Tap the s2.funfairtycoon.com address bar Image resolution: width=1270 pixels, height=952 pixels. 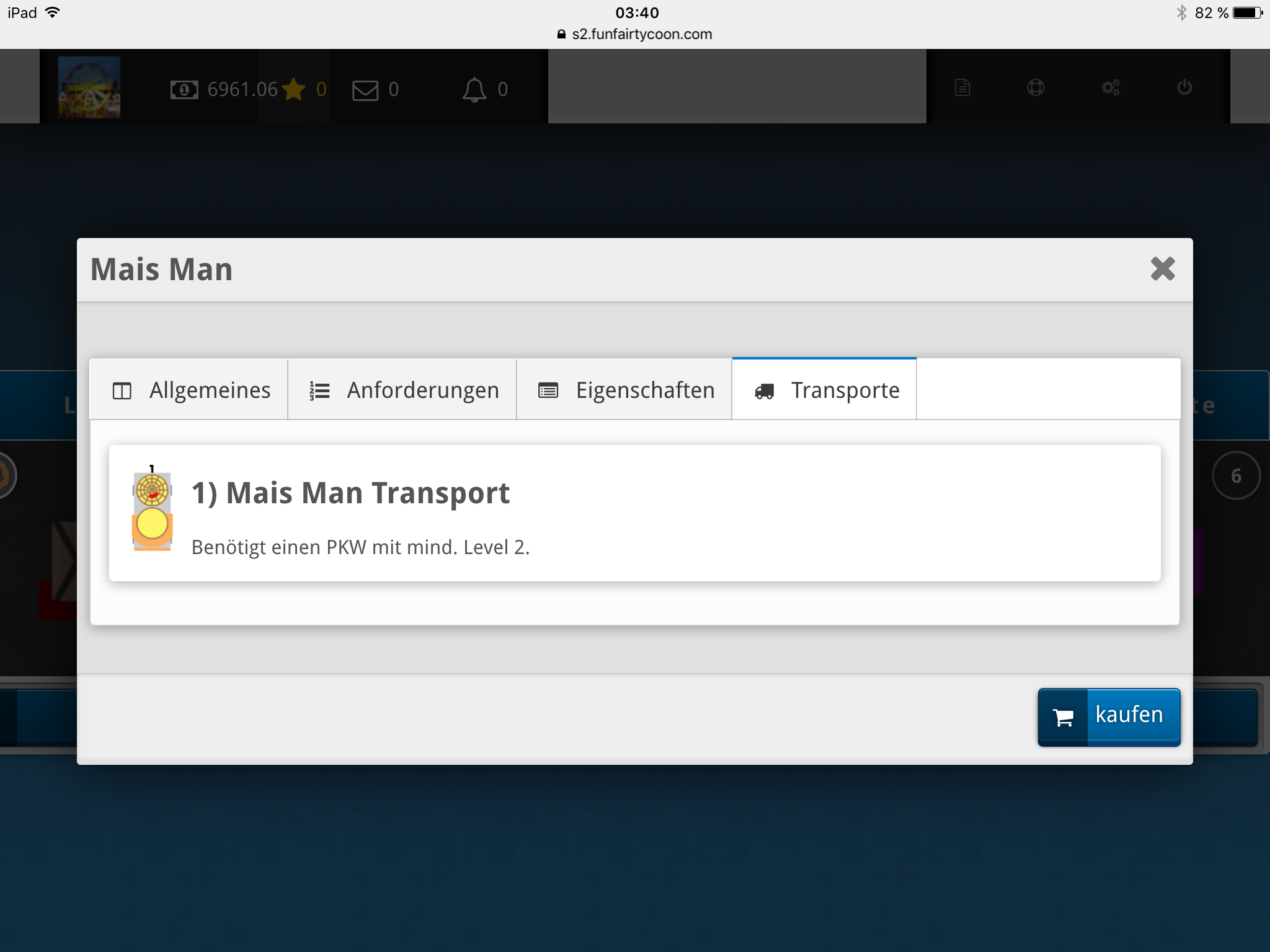click(x=635, y=34)
